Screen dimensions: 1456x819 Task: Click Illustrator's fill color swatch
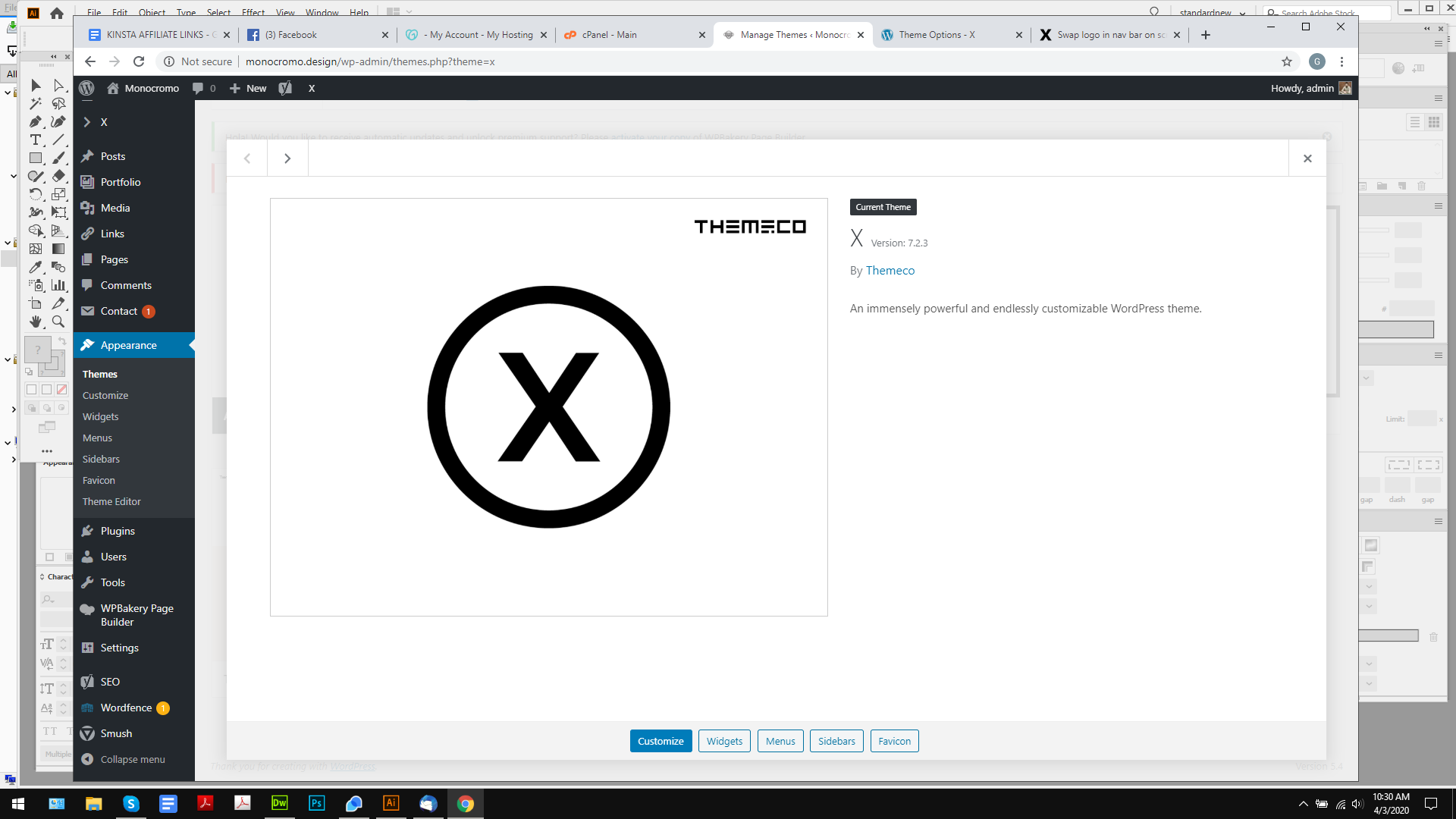(x=38, y=350)
